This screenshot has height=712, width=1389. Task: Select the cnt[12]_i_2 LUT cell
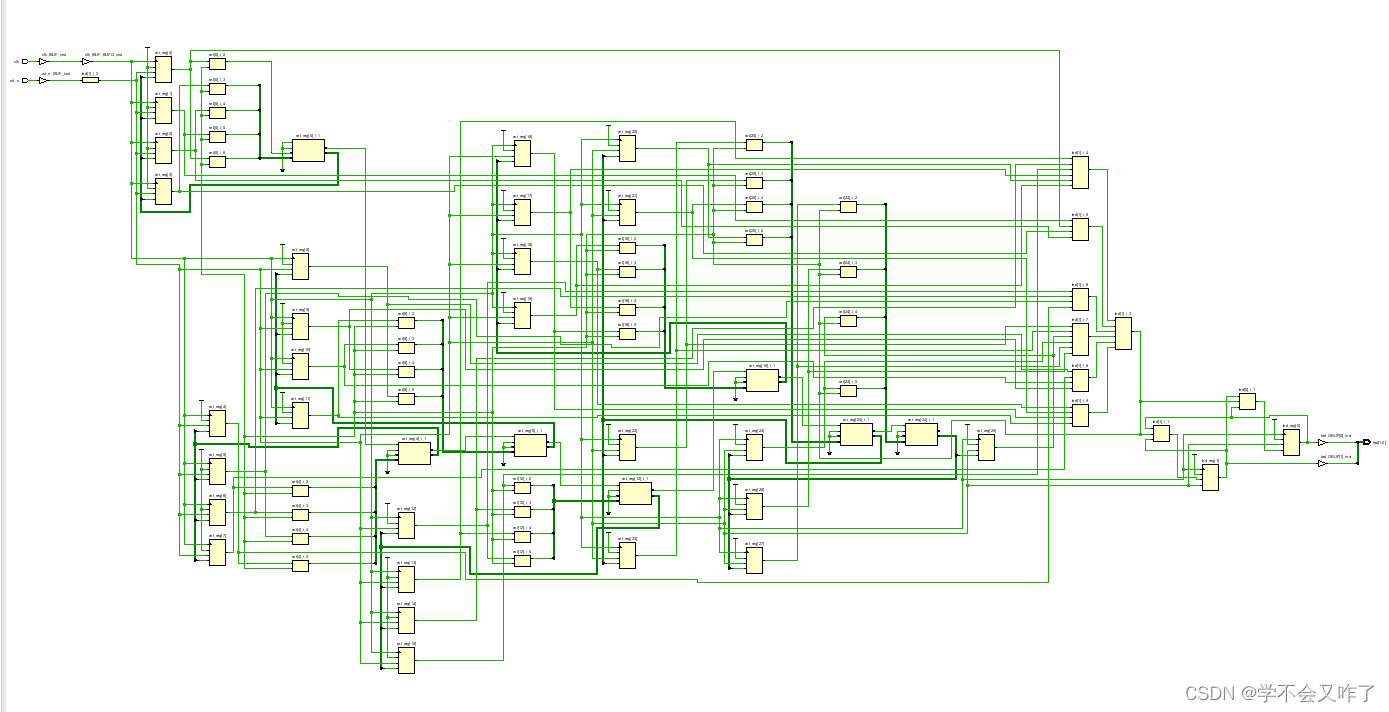tap(522, 488)
